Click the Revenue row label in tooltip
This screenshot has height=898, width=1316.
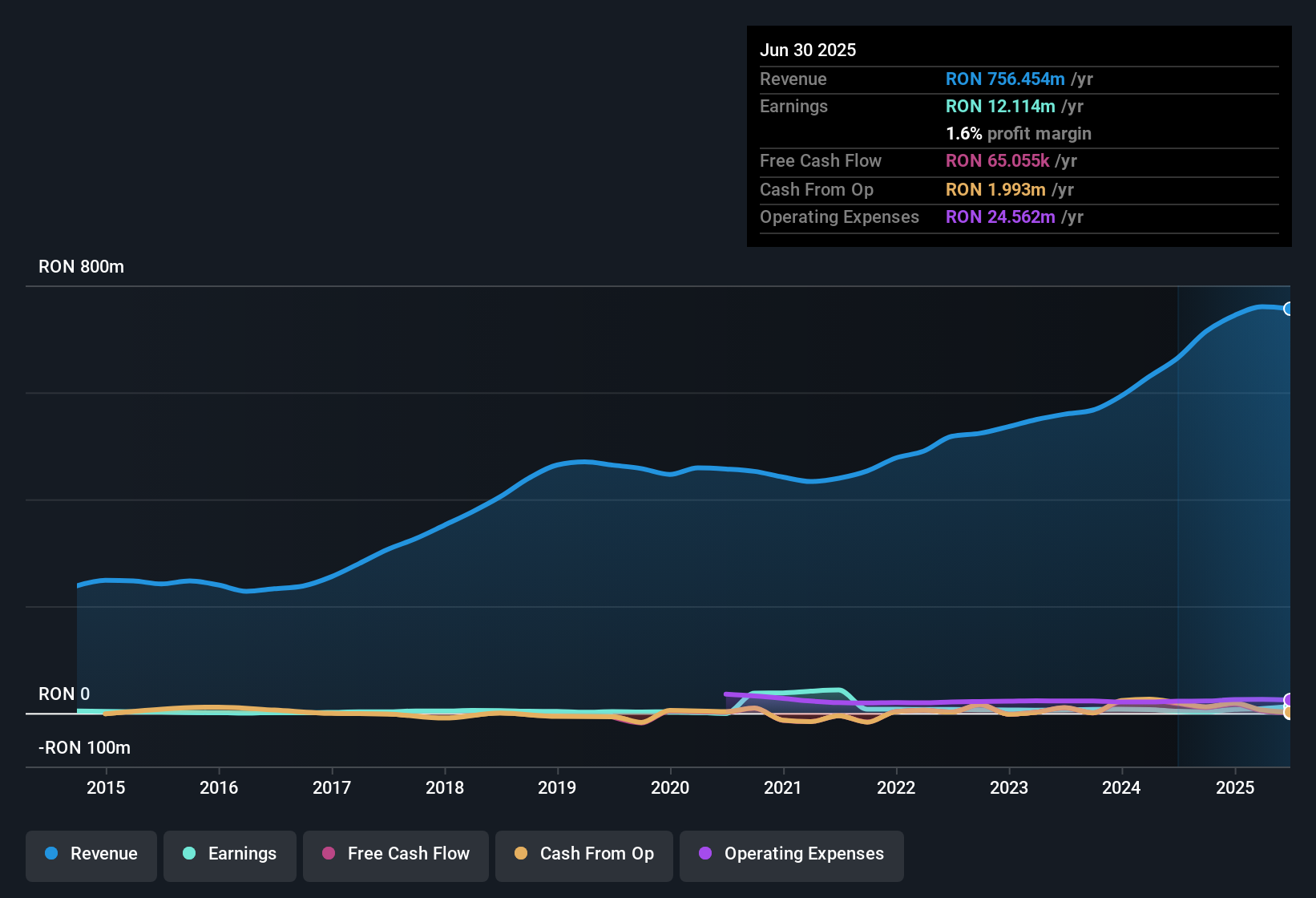793,79
